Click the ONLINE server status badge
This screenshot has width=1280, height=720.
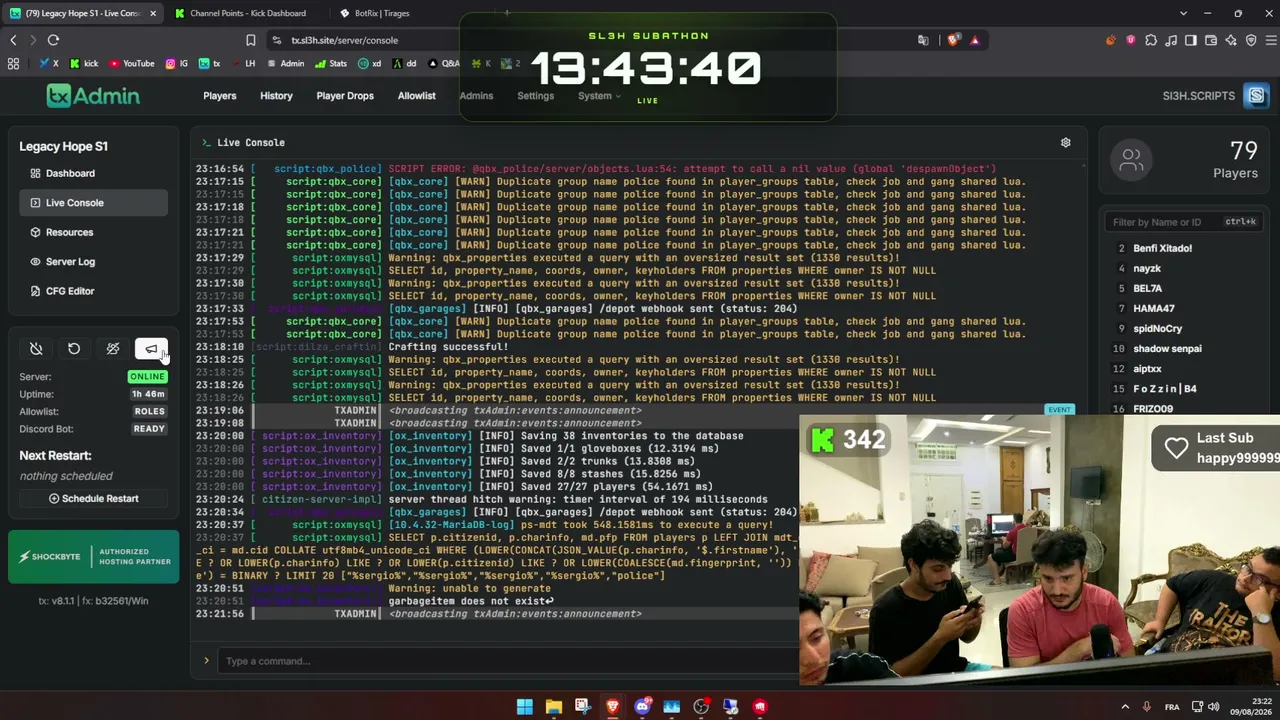pyautogui.click(x=147, y=377)
